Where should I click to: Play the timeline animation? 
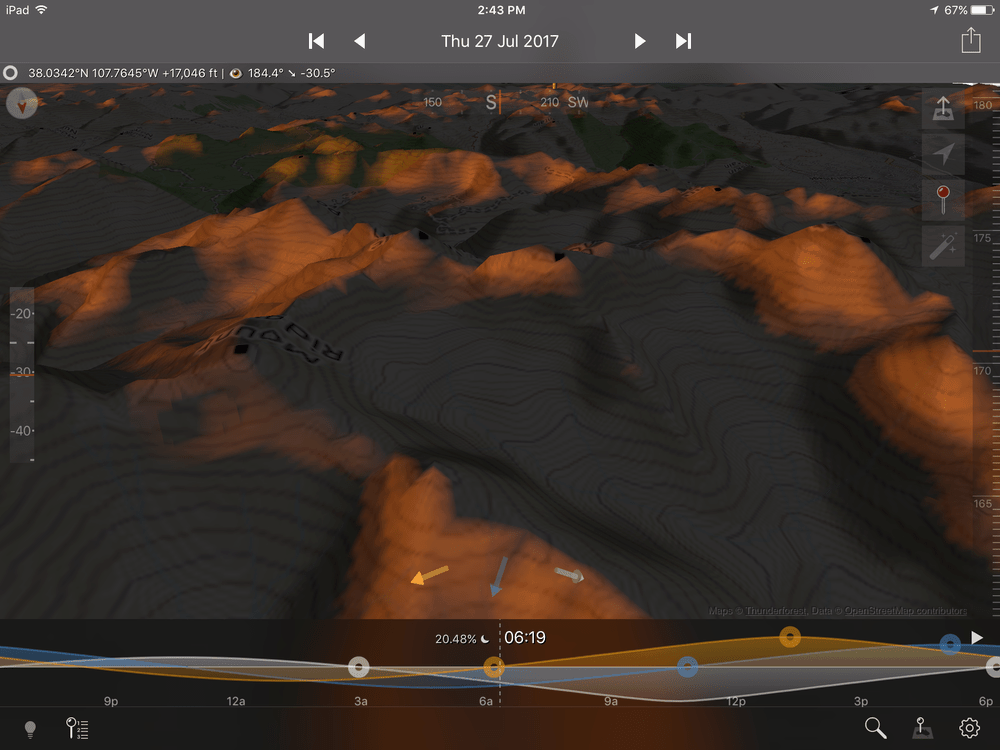(977, 638)
